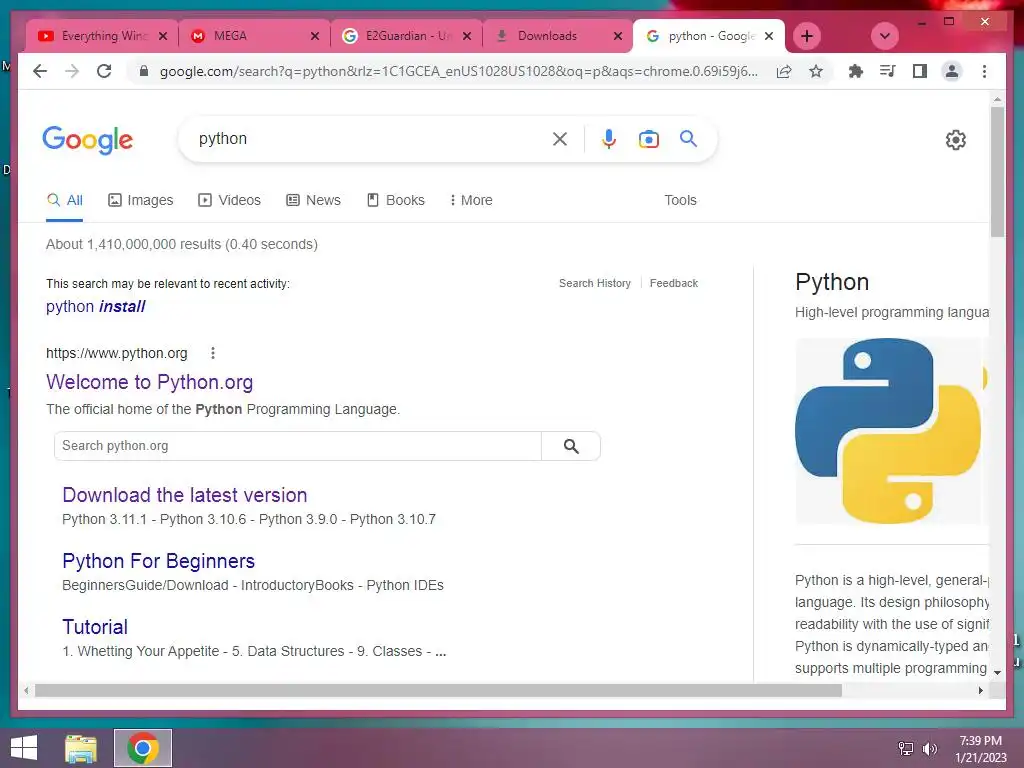Click the https://www.python.org URL text
The width and height of the screenshot is (1024, 768).
click(x=117, y=353)
